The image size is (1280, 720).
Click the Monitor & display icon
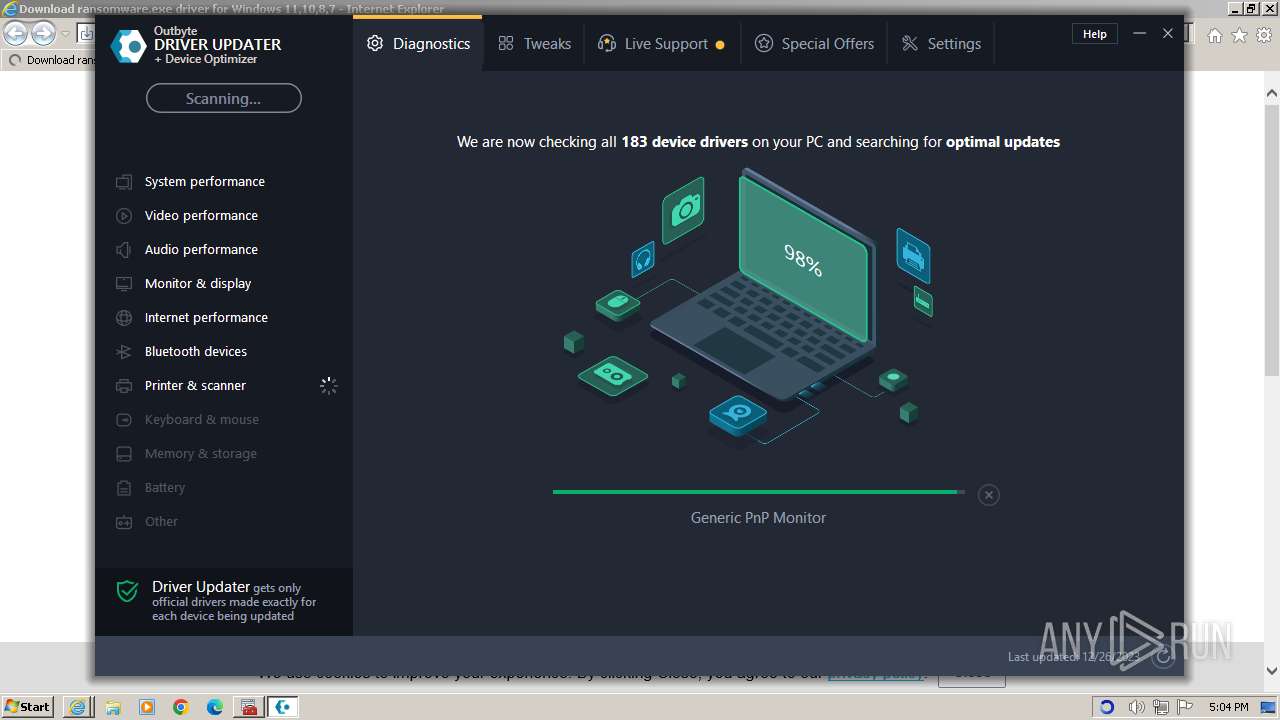coord(124,284)
